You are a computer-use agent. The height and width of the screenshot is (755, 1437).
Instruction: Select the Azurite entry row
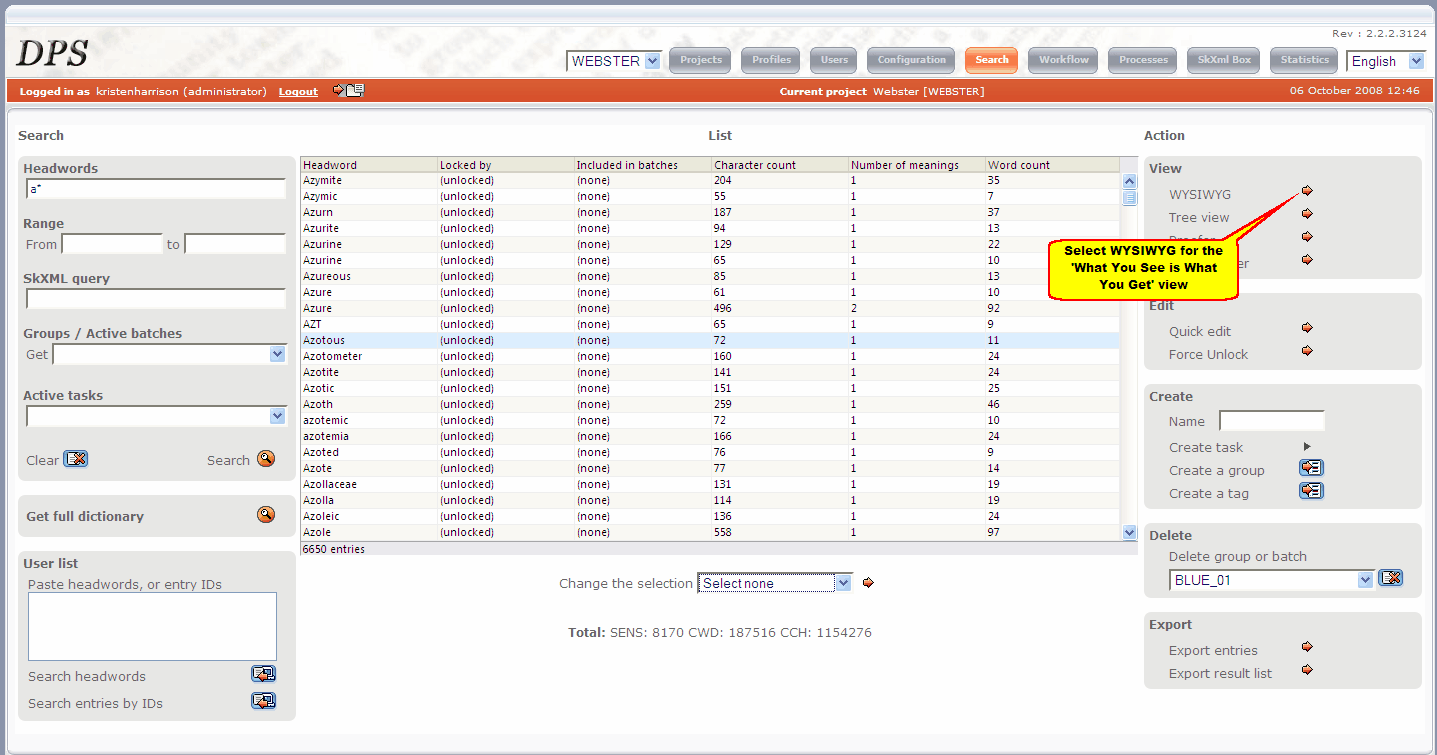(710, 228)
